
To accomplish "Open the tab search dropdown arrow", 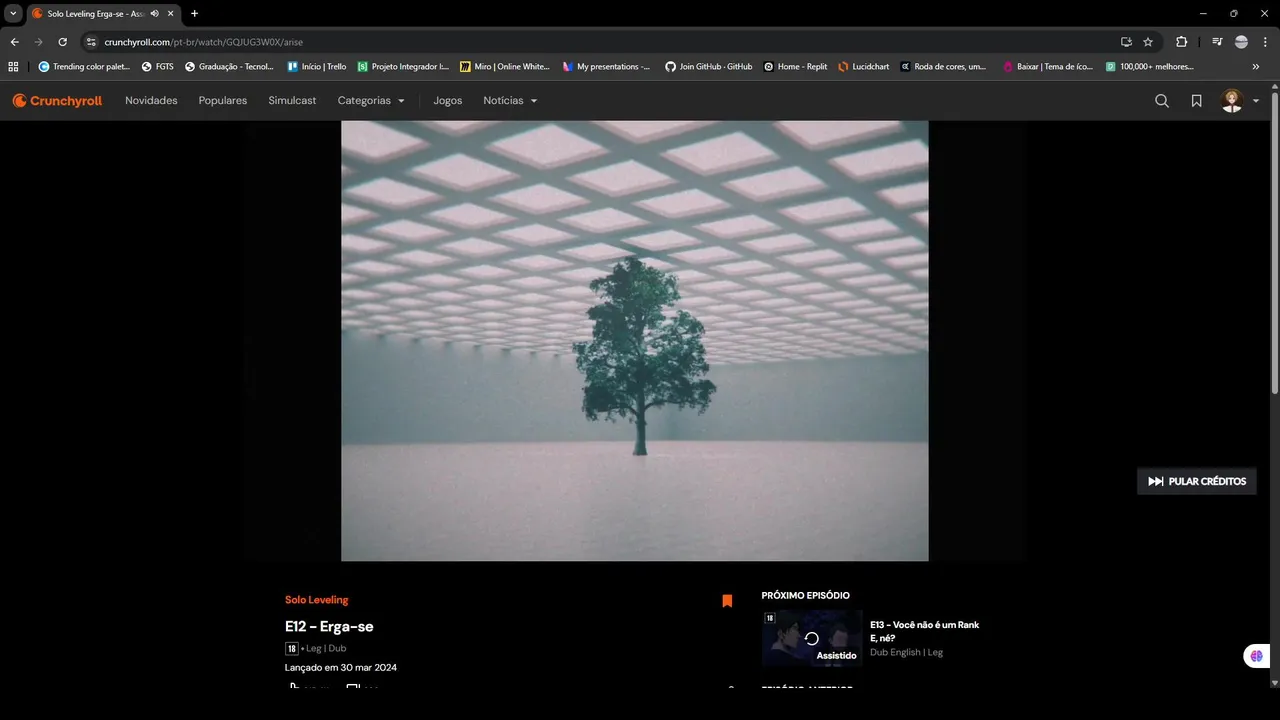I will [13, 13].
